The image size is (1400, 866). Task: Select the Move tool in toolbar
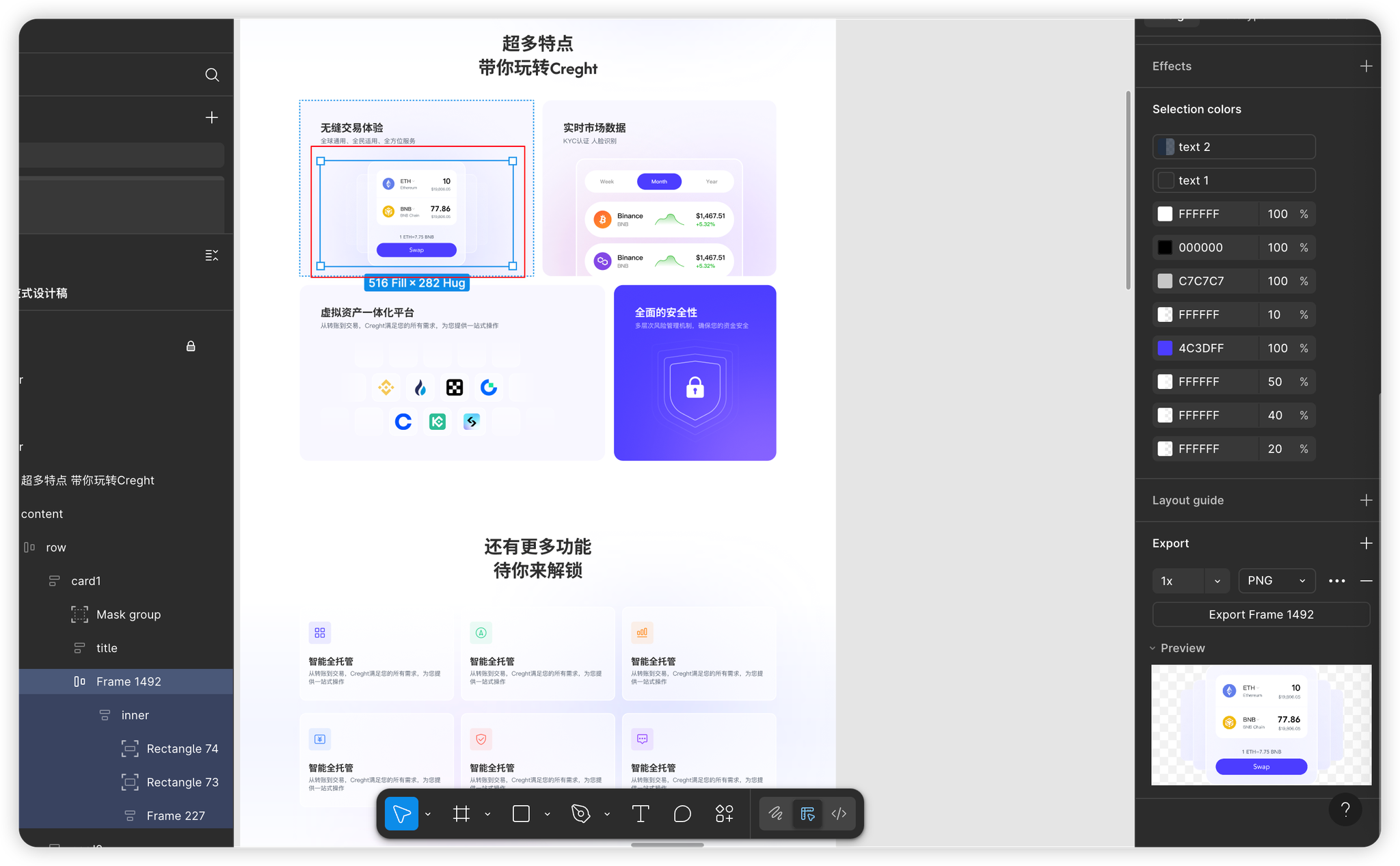[401, 813]
